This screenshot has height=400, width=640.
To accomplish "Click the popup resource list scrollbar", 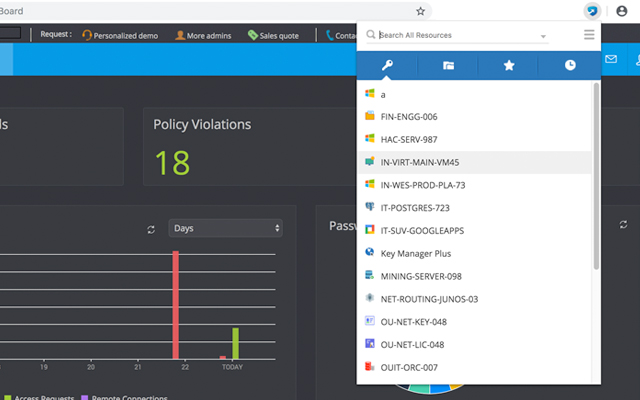I will click(596, 176).
